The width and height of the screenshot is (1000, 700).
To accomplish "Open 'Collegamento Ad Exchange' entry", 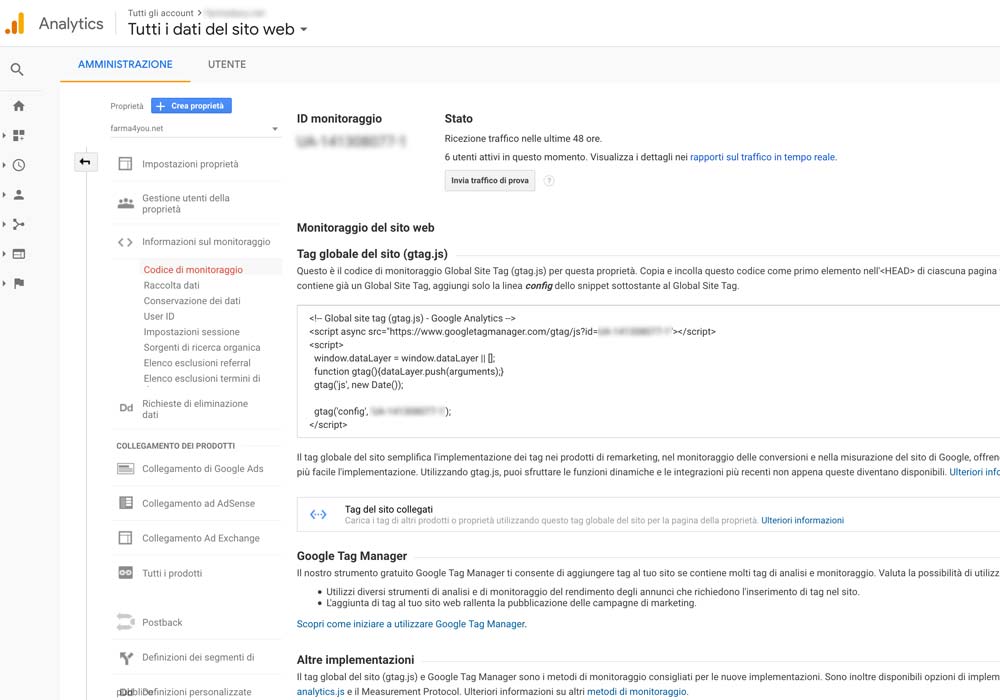I will click(x=201, y=538).
